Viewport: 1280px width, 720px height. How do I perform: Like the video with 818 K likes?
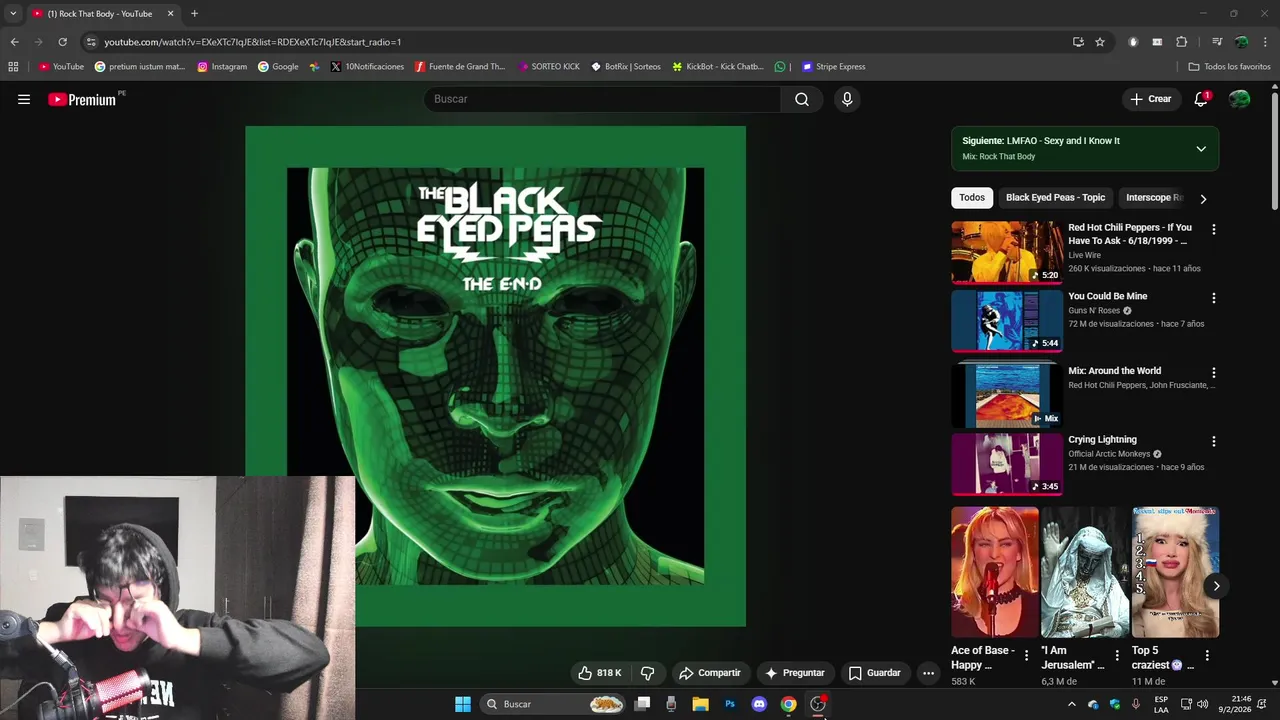coord(599,673)
